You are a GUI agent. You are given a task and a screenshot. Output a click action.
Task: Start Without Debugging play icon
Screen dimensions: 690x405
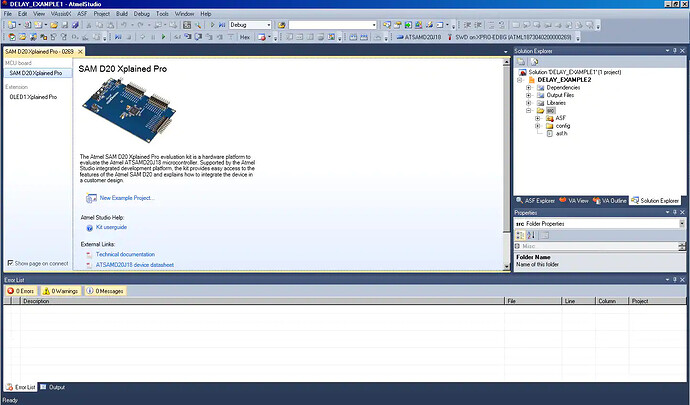coord(212,25)
